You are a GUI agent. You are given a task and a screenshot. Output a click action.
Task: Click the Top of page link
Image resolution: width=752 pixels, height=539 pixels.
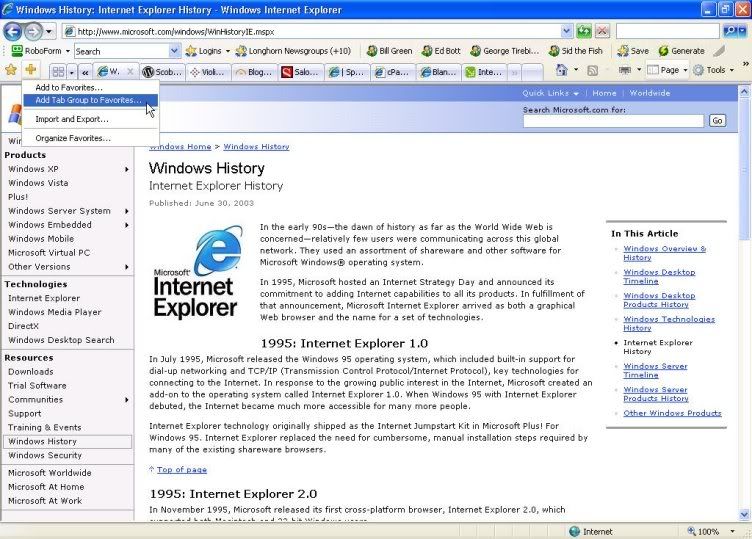coord(181,469)
